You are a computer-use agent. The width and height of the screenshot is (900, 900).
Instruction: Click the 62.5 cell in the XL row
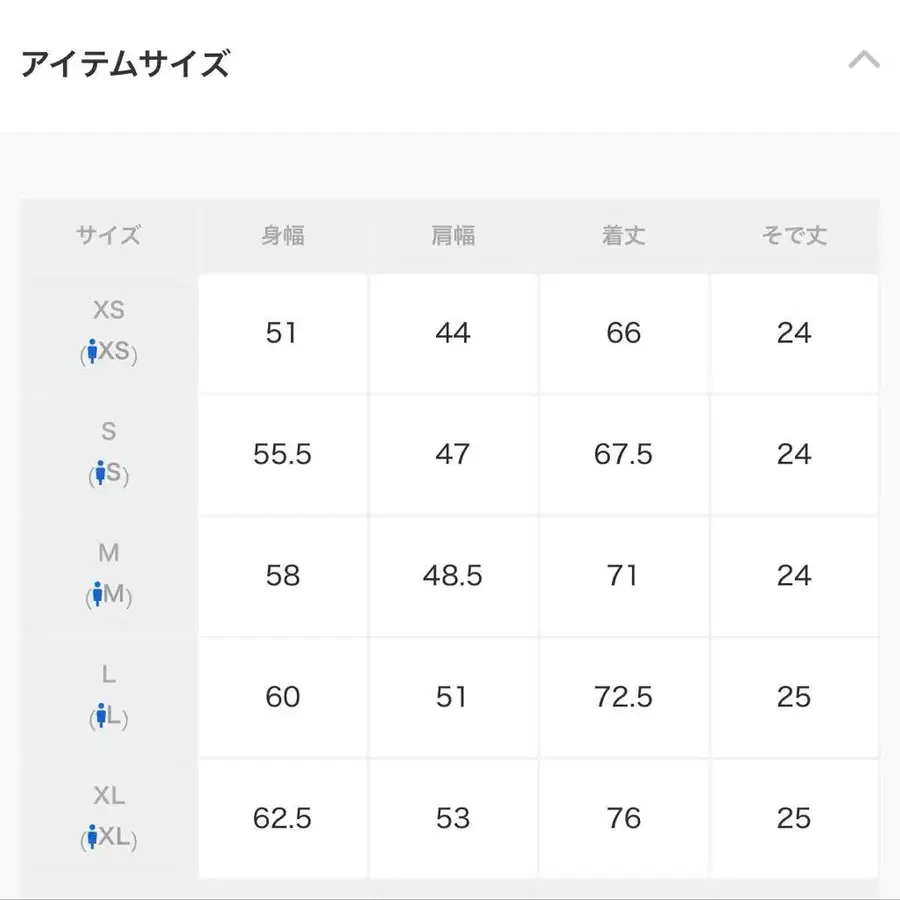click(x=283, y=819)
